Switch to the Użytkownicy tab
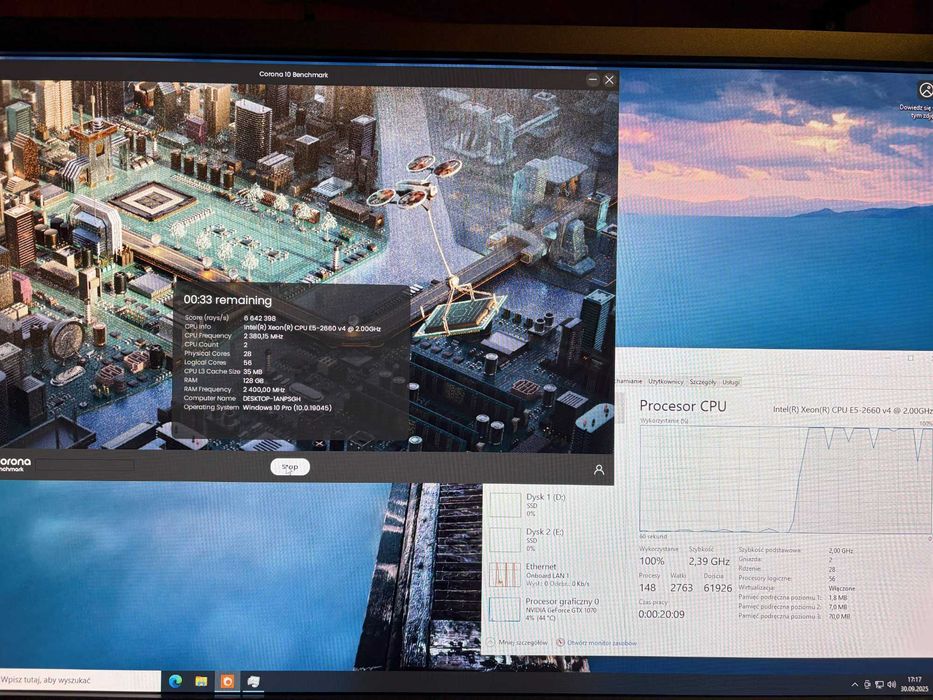 click(x=665, y=382)
